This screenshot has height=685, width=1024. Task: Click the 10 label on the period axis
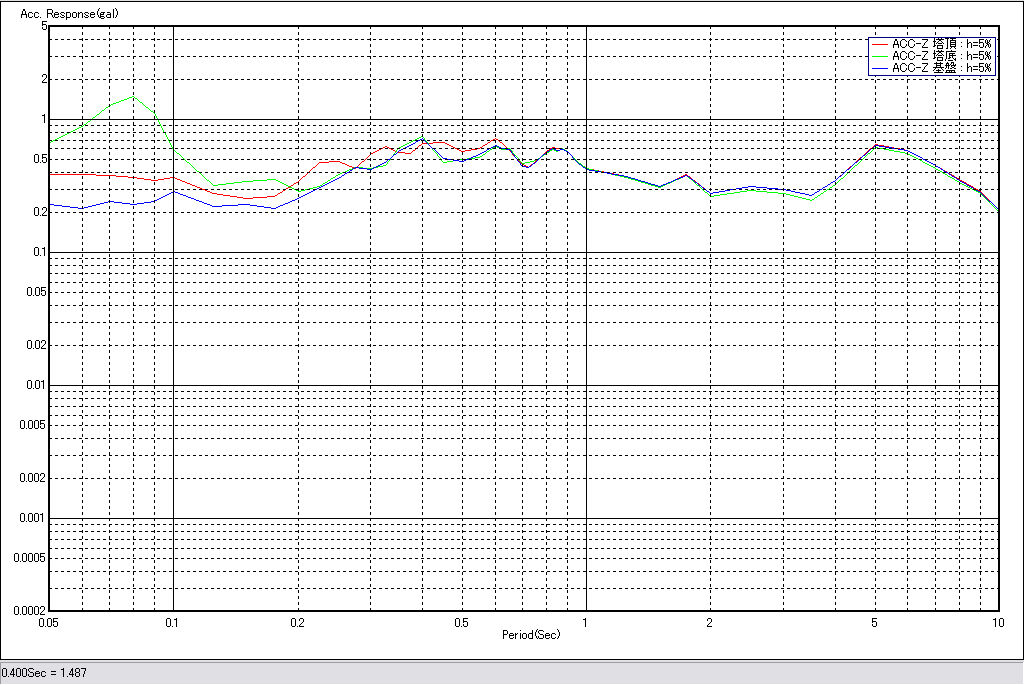pyautogui.click(x=996, y=622)
